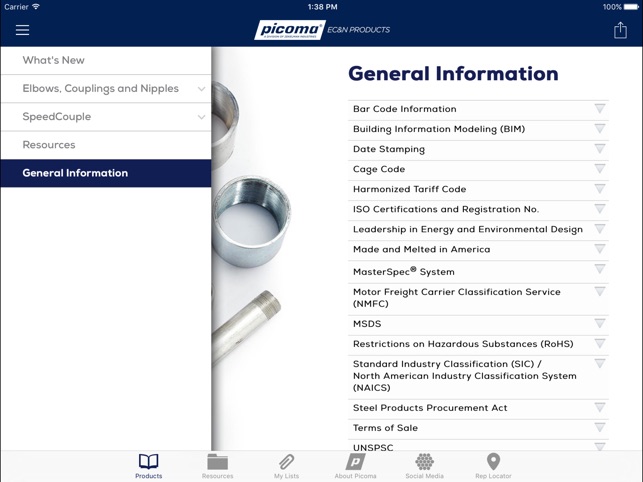Open the Resources folder icon in bottom bar

click(x=217, y=461)
